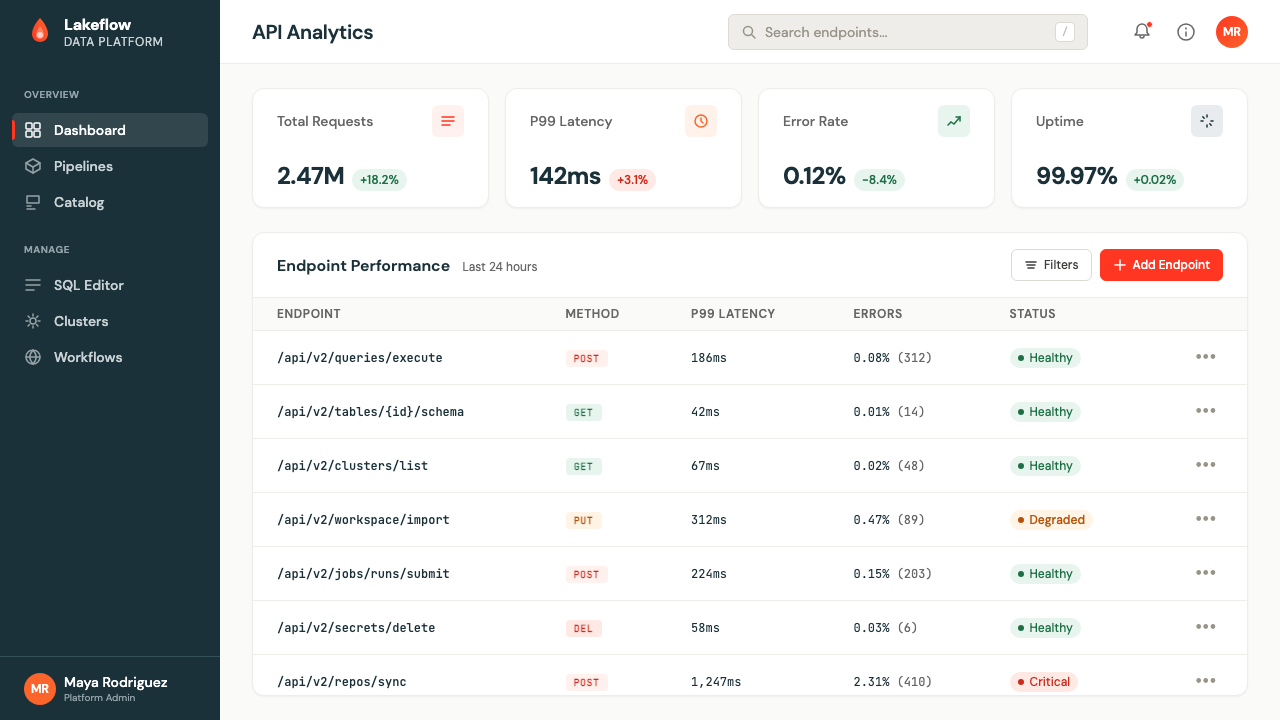Click the 0.47% (89) errors value
Image resolution: width=1280 pixels, height=720 pixels.
click(889, 520)
